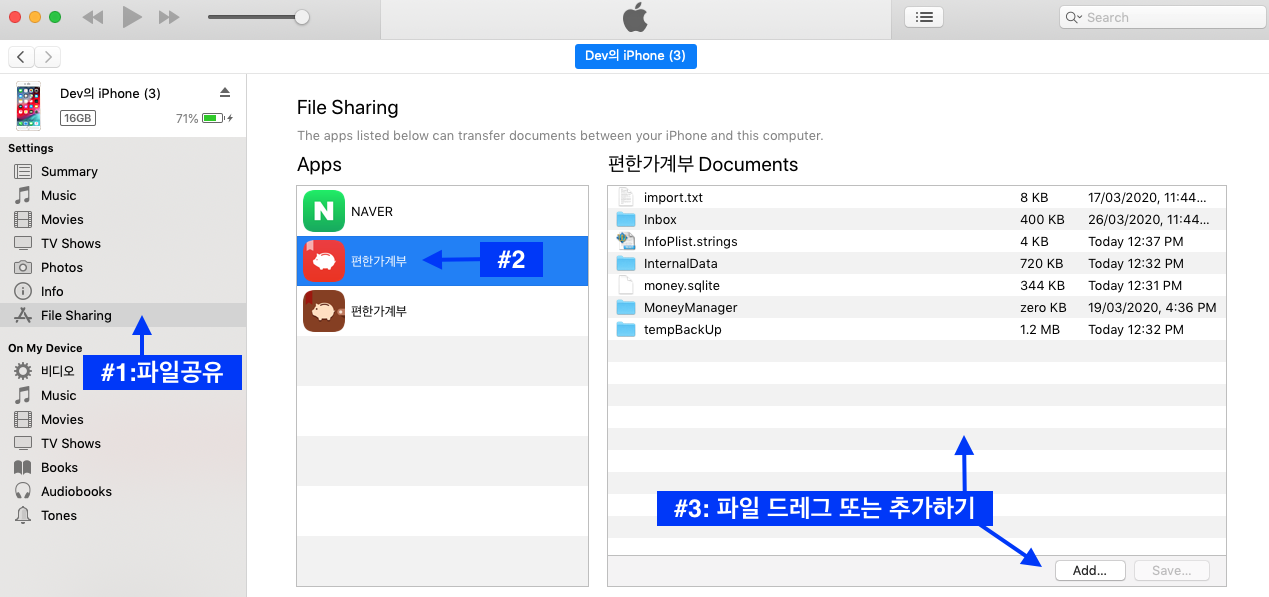Select the Inbox folder icon
The height and width of the screenshot is (597, 1269).
[x=626, y=219]
